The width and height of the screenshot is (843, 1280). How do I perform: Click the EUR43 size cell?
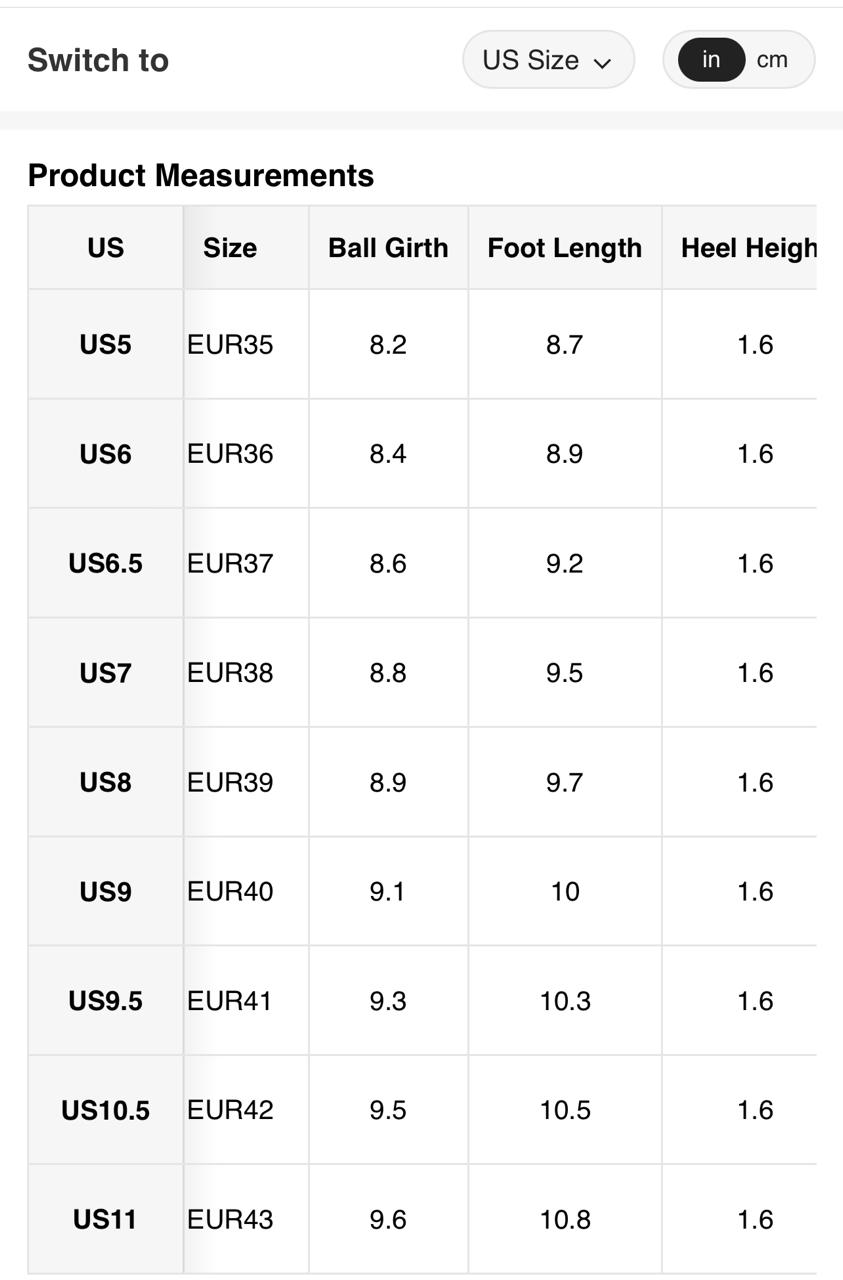tap(230, 1219)
